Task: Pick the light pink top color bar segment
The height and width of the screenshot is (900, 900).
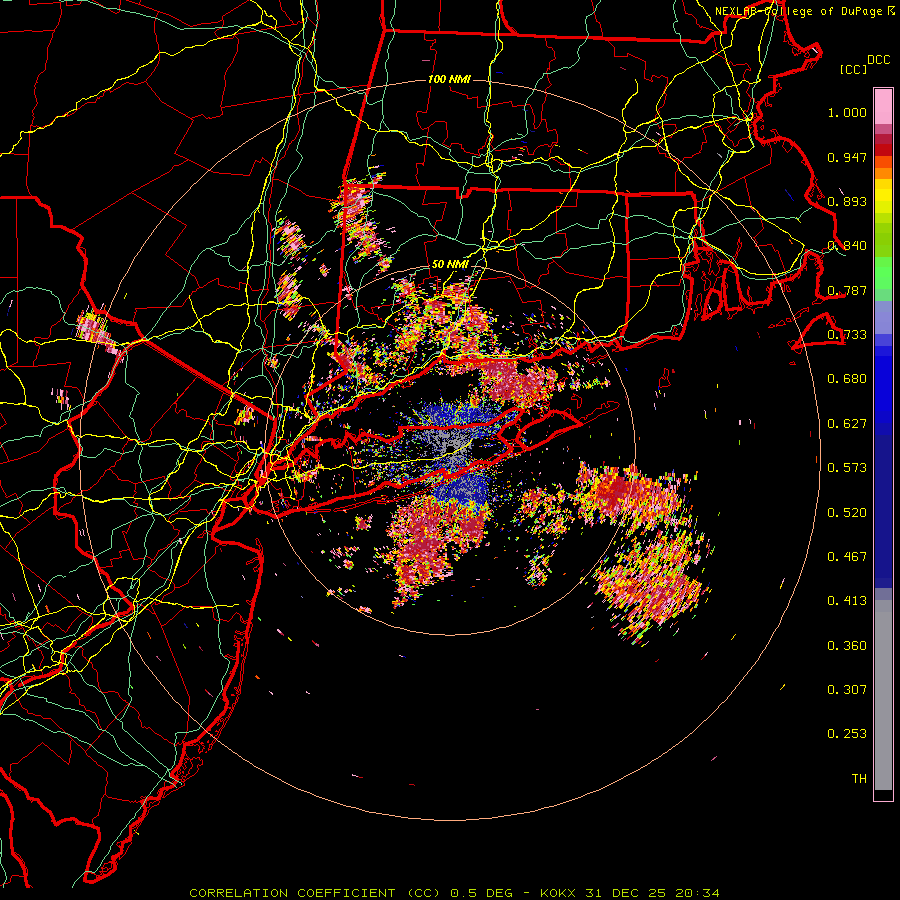Action: [x=883, y=107]
